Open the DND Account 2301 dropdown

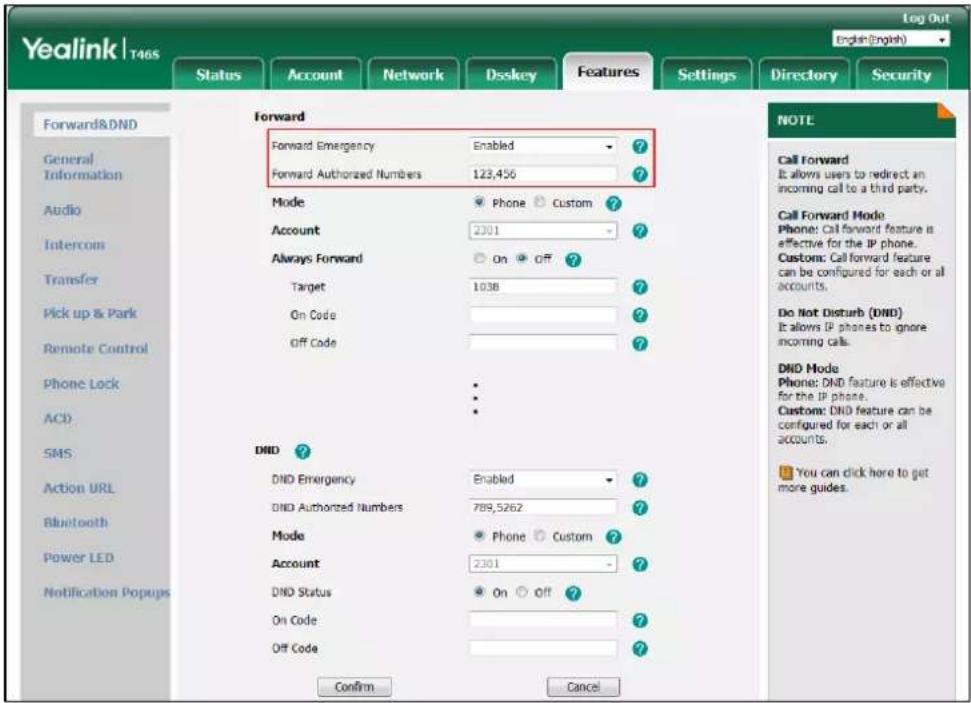542,564
